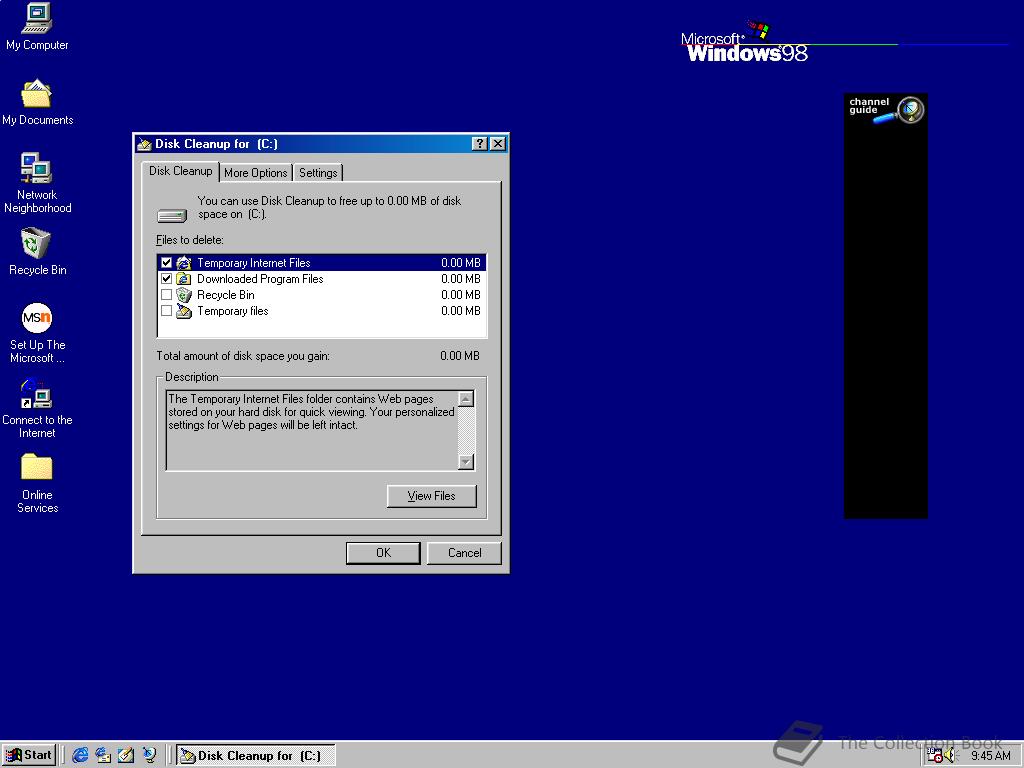Image resolution: width=1024 pixels, height=768 pixels.
Task: Select the Recycle Bin desktop icon
Action: 36,244
